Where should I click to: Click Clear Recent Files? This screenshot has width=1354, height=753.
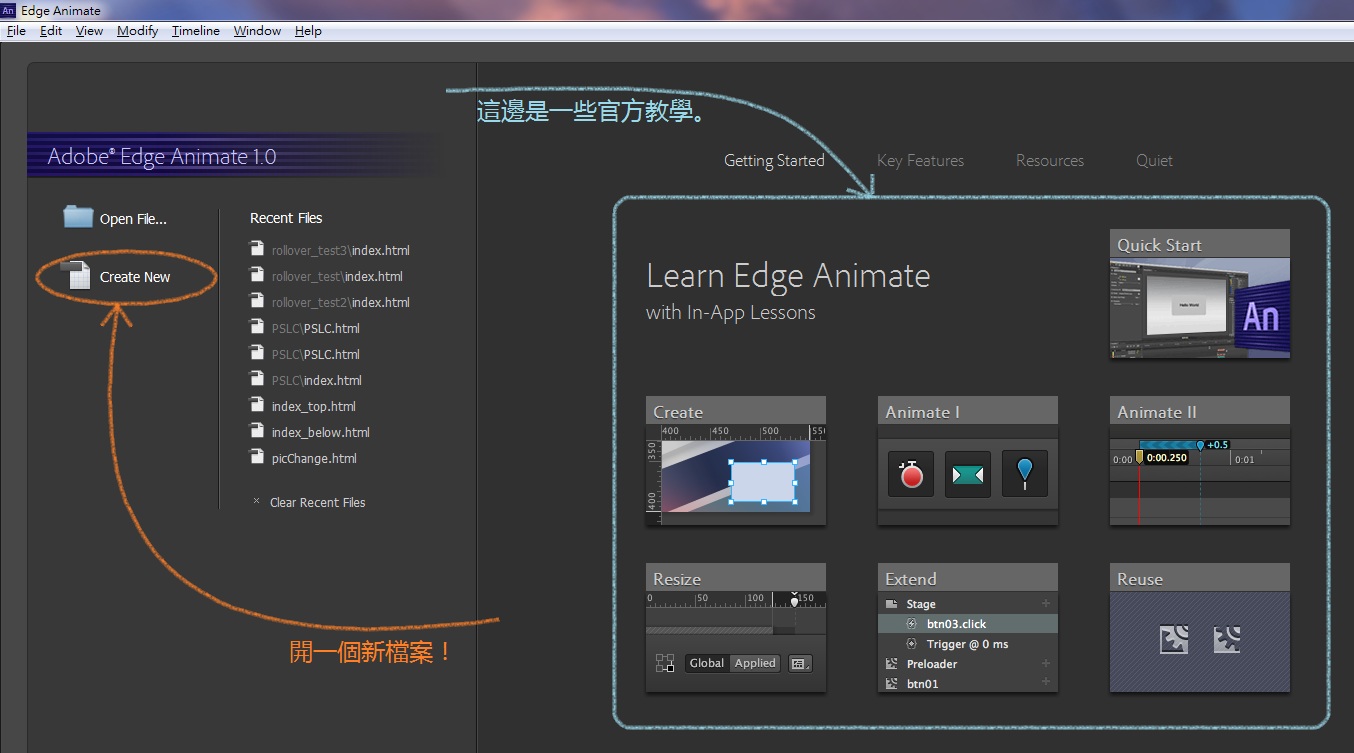pyautogui.click(x=318, y=503)
